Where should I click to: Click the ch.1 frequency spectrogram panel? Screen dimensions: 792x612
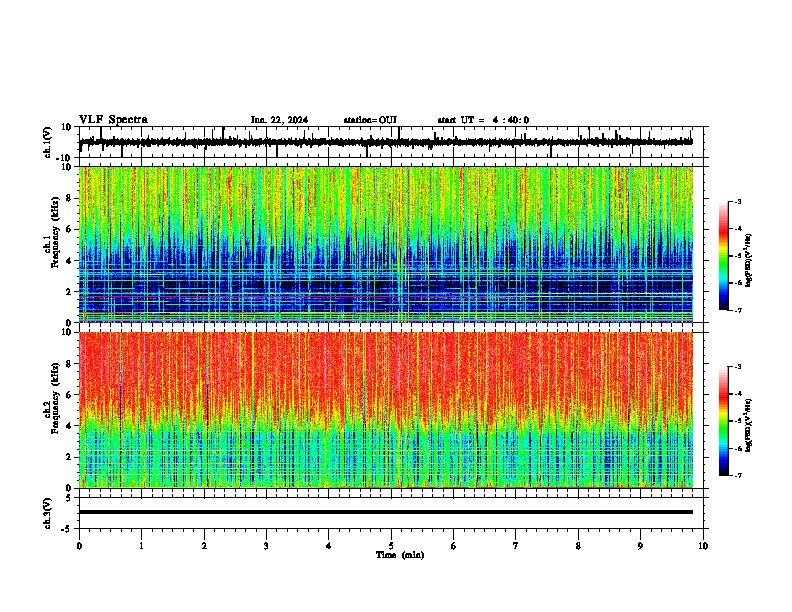386,244
